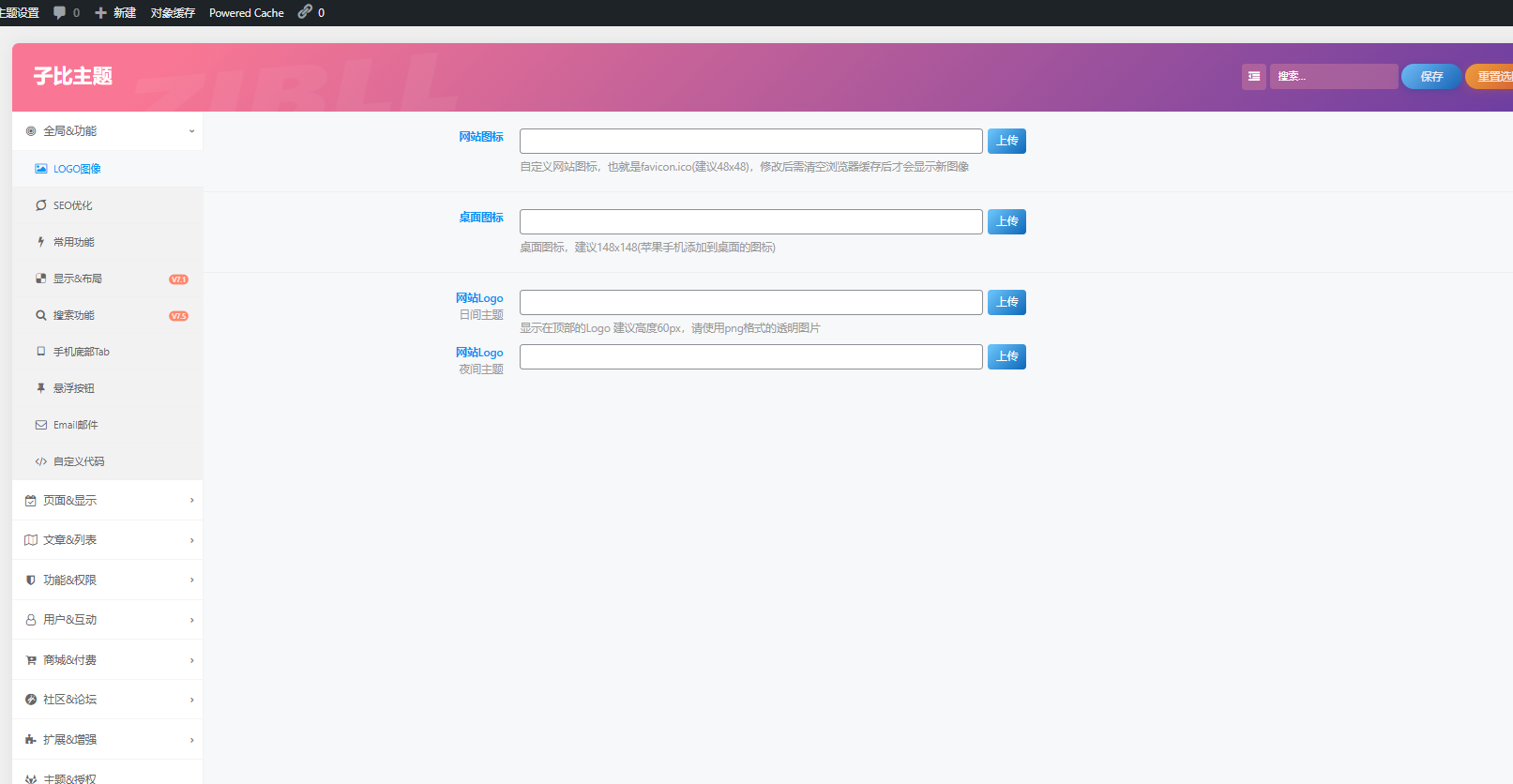Click the shield icon for 功能&权限
Viewport: 1513px width, 784px height.
[x=31, y=580]
